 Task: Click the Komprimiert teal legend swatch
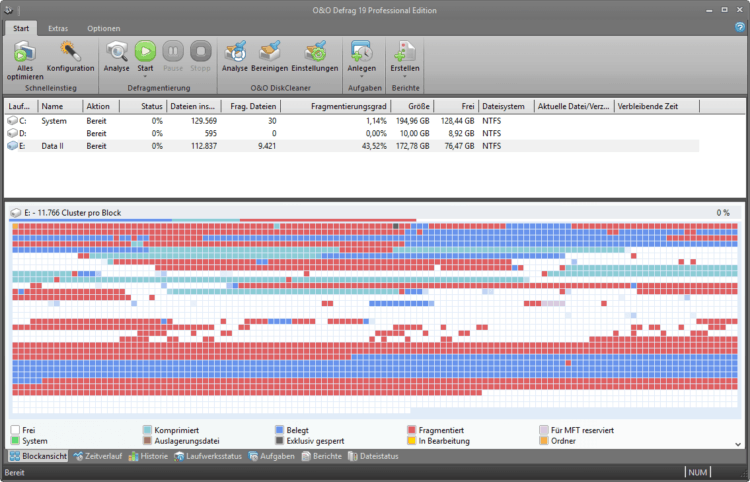147,430
